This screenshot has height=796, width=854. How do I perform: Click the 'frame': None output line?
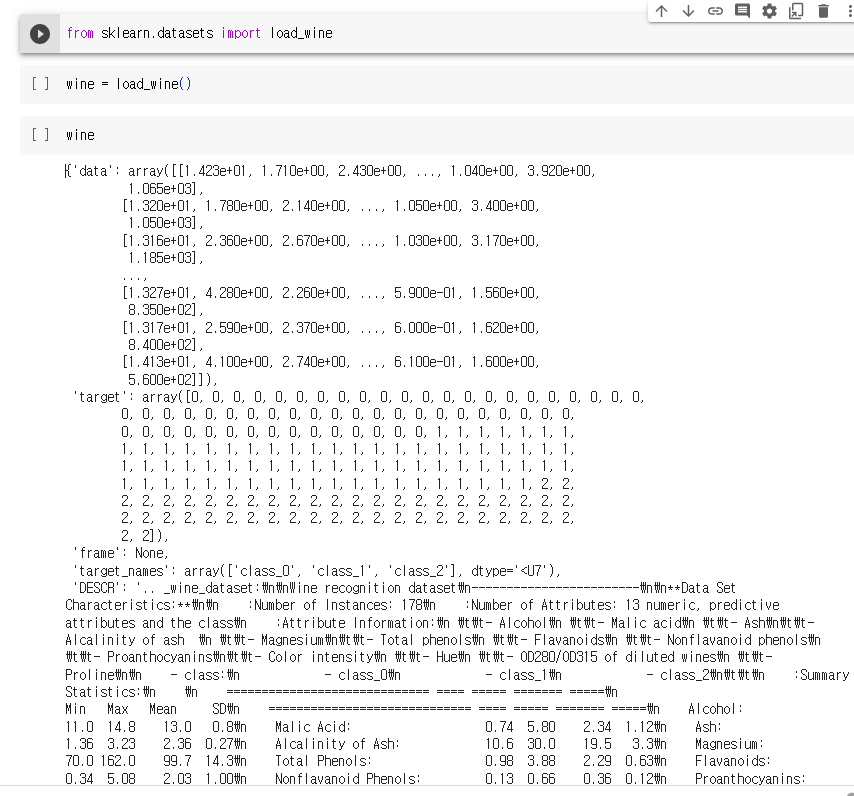[x=121, y=553]
